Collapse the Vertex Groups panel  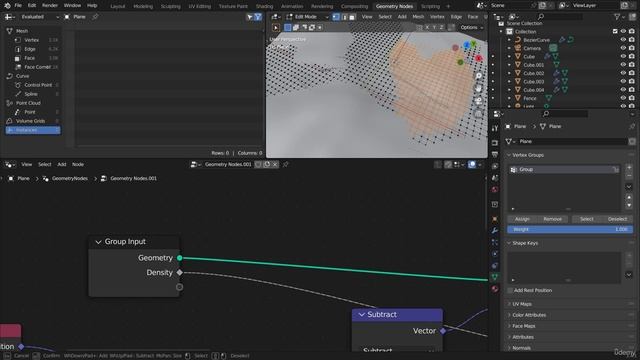[509, 155]
